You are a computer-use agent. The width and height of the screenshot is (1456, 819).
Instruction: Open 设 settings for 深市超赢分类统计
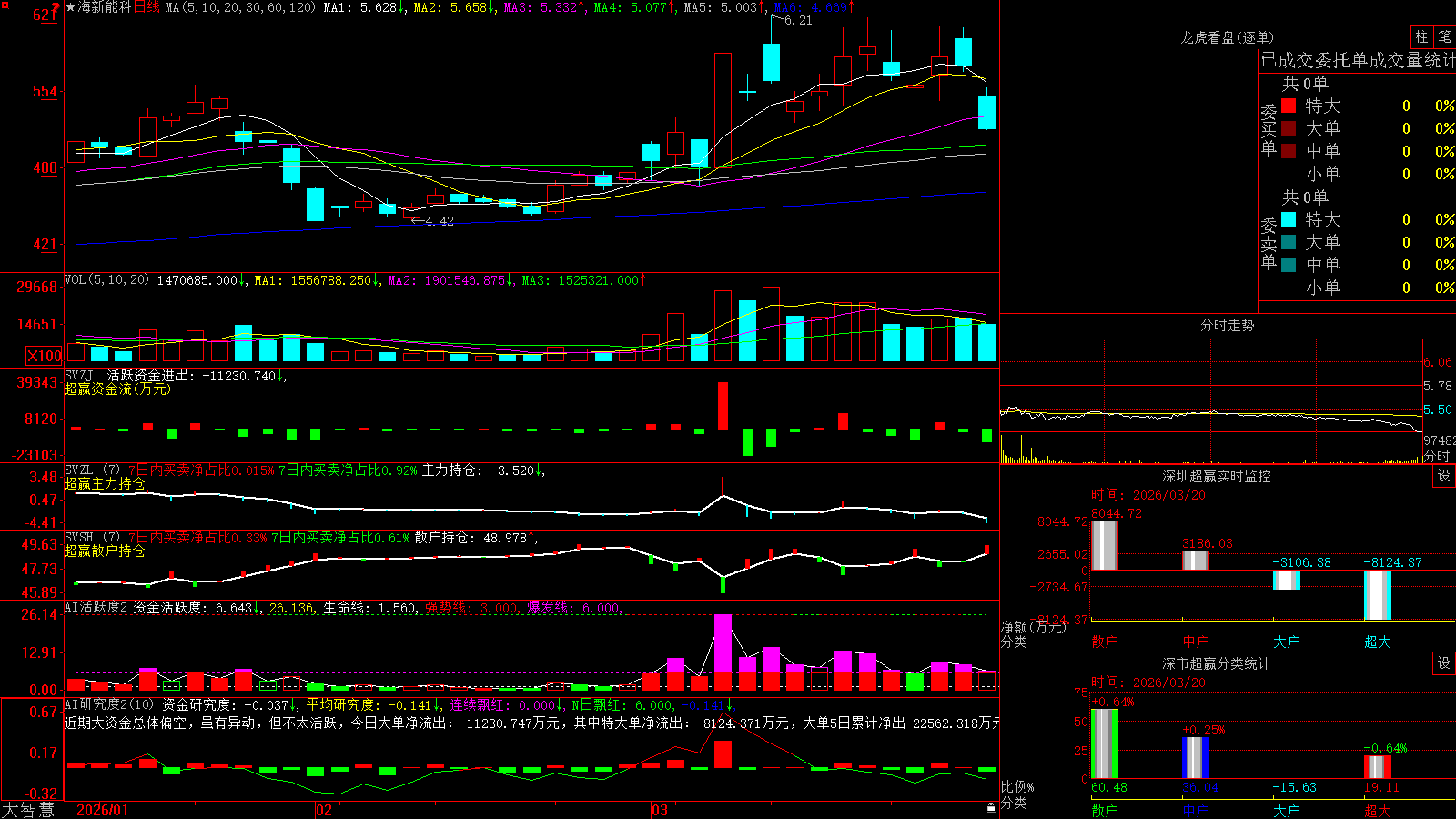tap(1444, 663)
